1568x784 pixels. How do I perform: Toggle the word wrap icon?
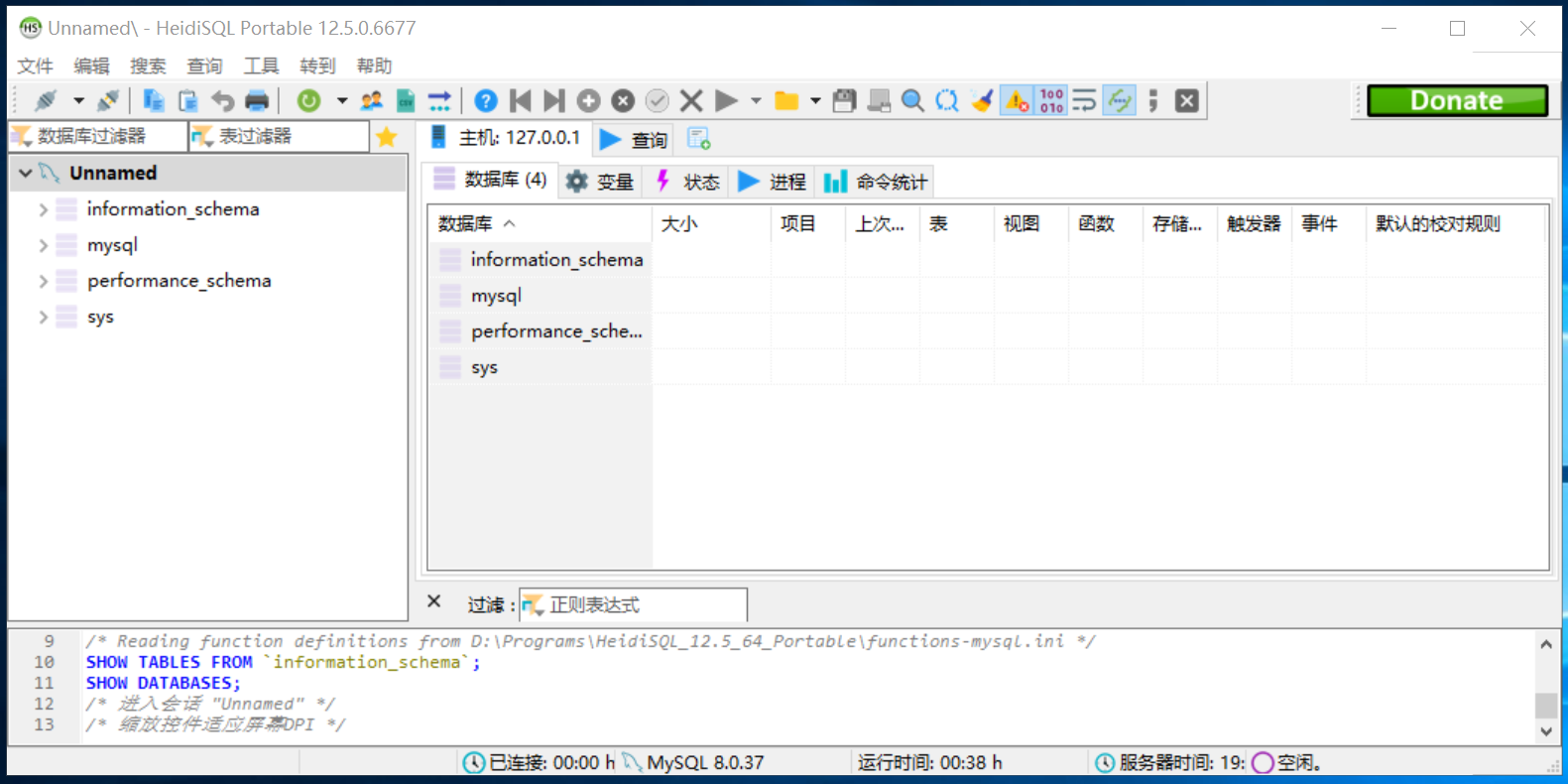[1085, 100]
